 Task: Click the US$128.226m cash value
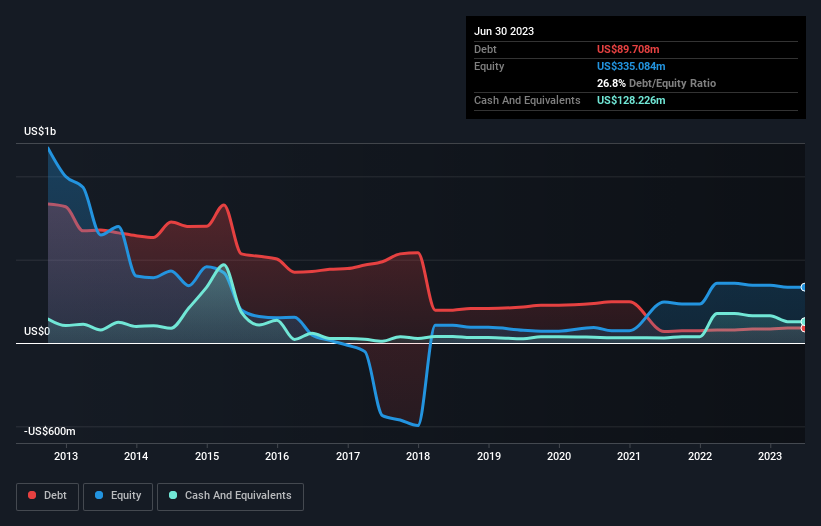click(631, 100)
